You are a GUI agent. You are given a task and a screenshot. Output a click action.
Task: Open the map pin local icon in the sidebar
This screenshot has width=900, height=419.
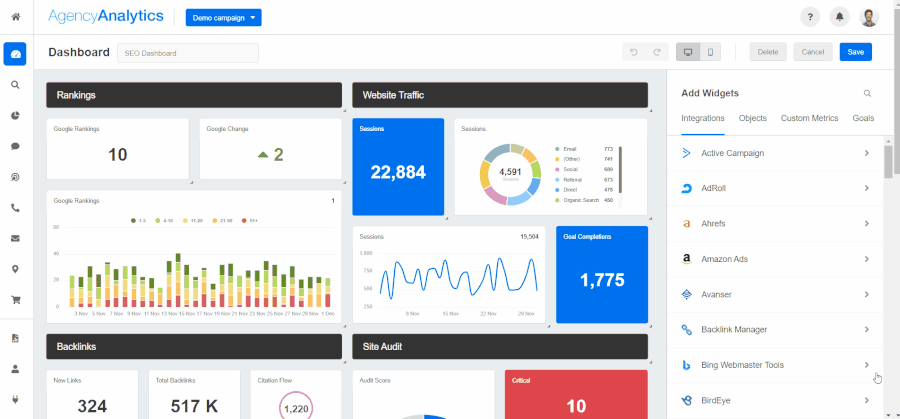click(x=15, y=269)
